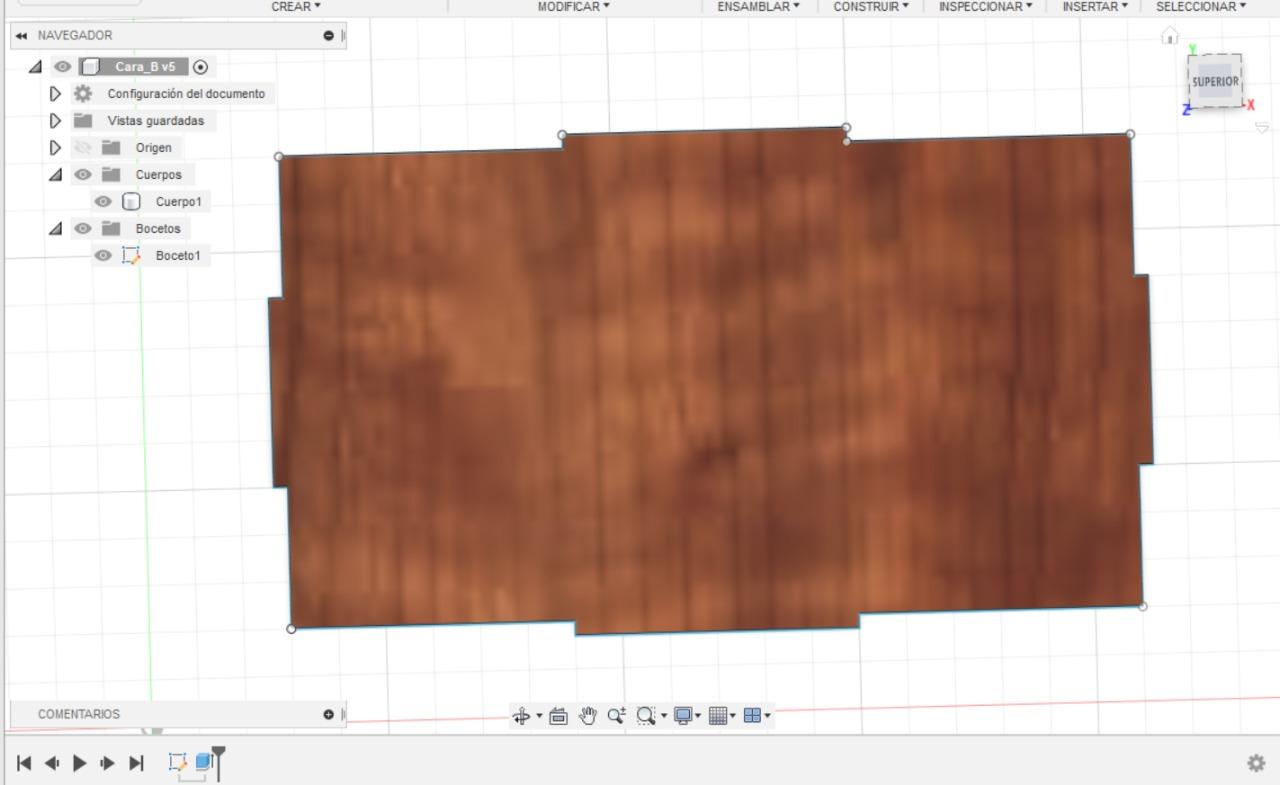Click the ViewCube home icon
This screenshot has width=1280, height=785.
1169,37
